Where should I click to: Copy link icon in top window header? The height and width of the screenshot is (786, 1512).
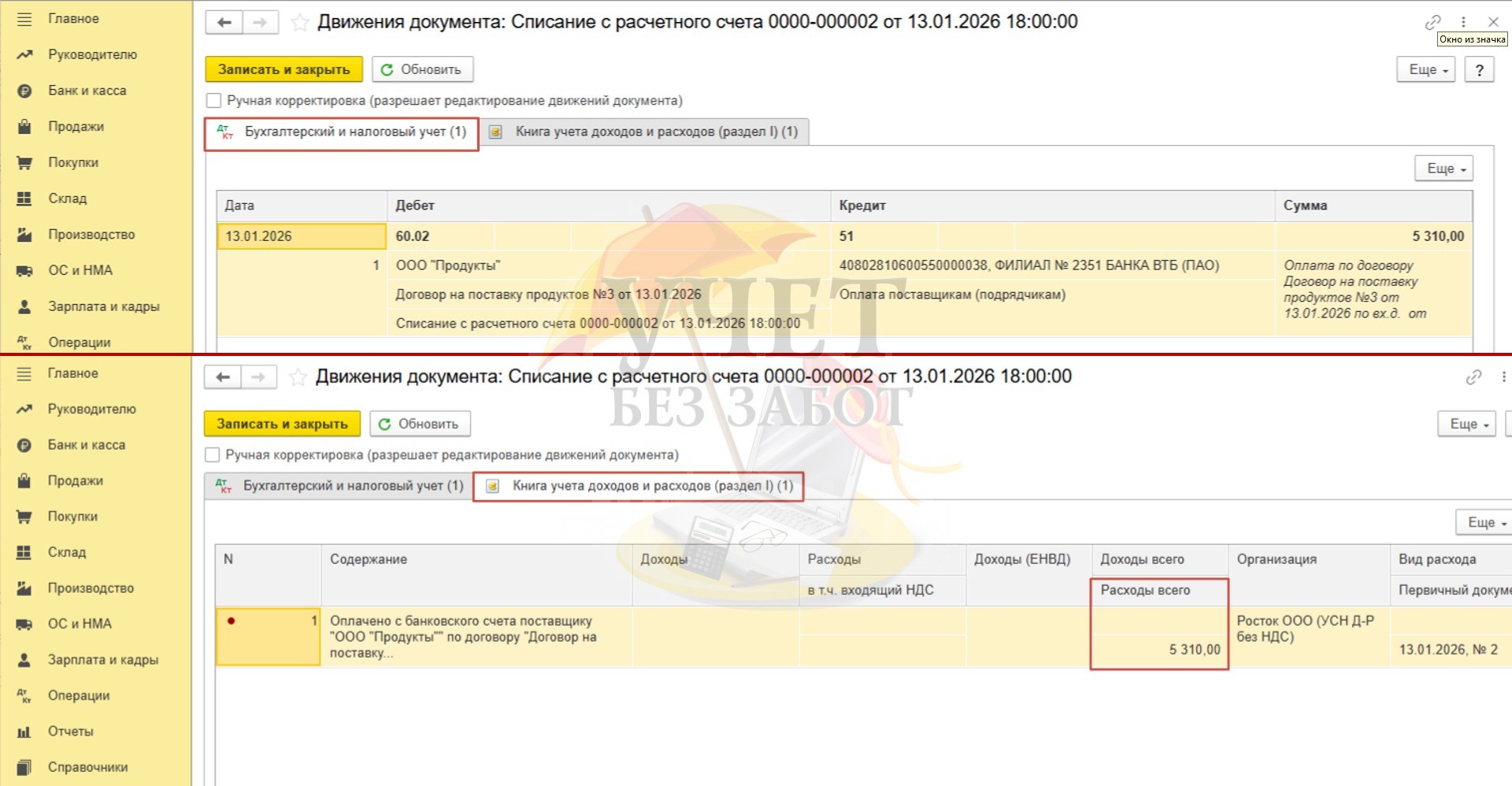pos(1432,22)
